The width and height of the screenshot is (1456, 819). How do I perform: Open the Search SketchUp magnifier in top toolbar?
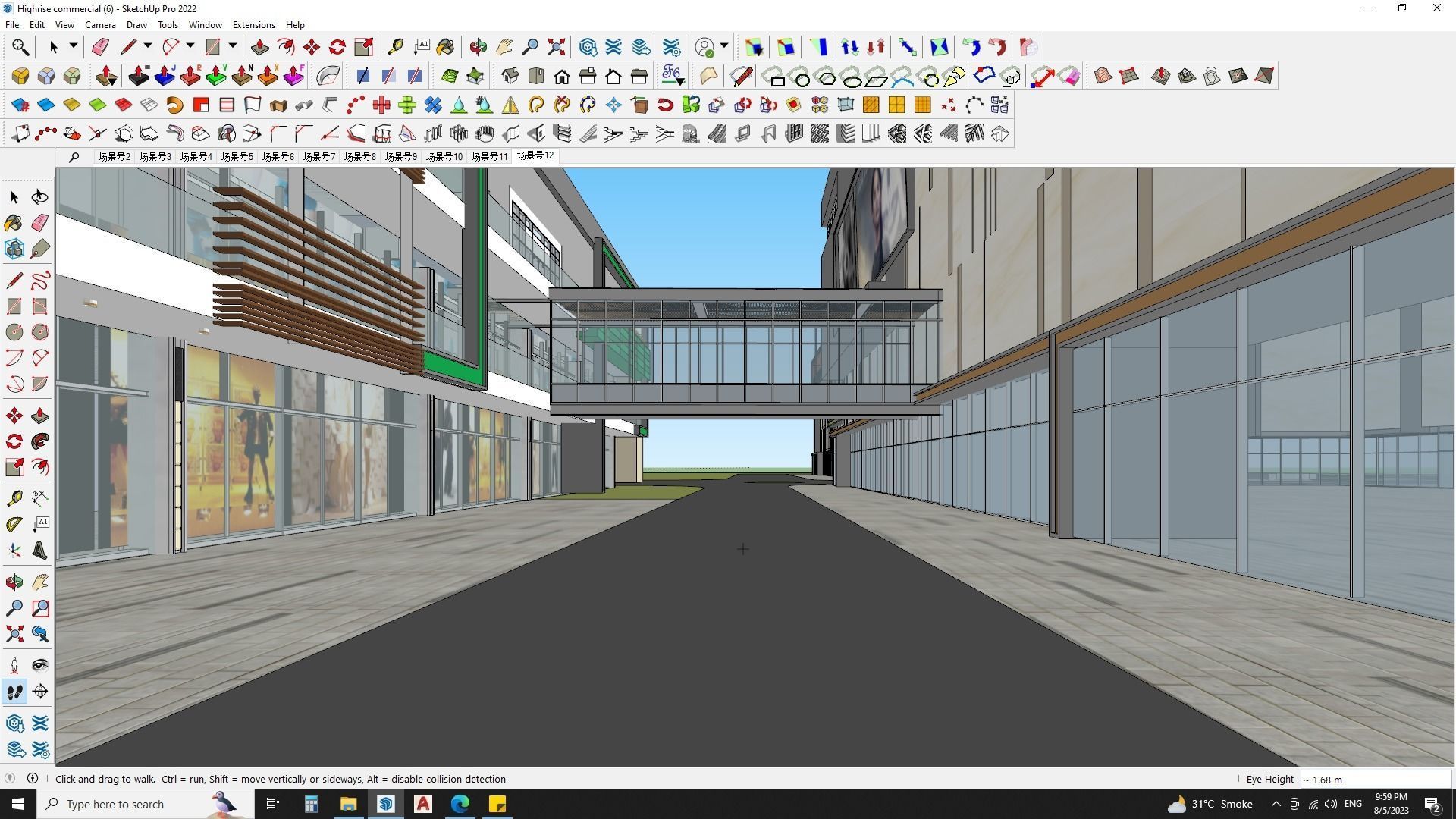[x=20, y=47]
